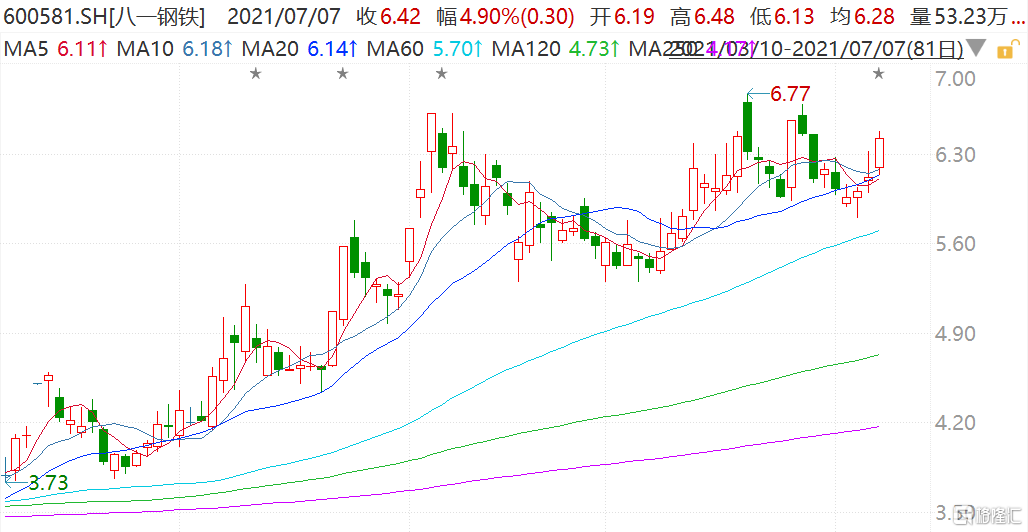Click the average price 均6.28 value
Screen dimensions: 1028x532
863,18
